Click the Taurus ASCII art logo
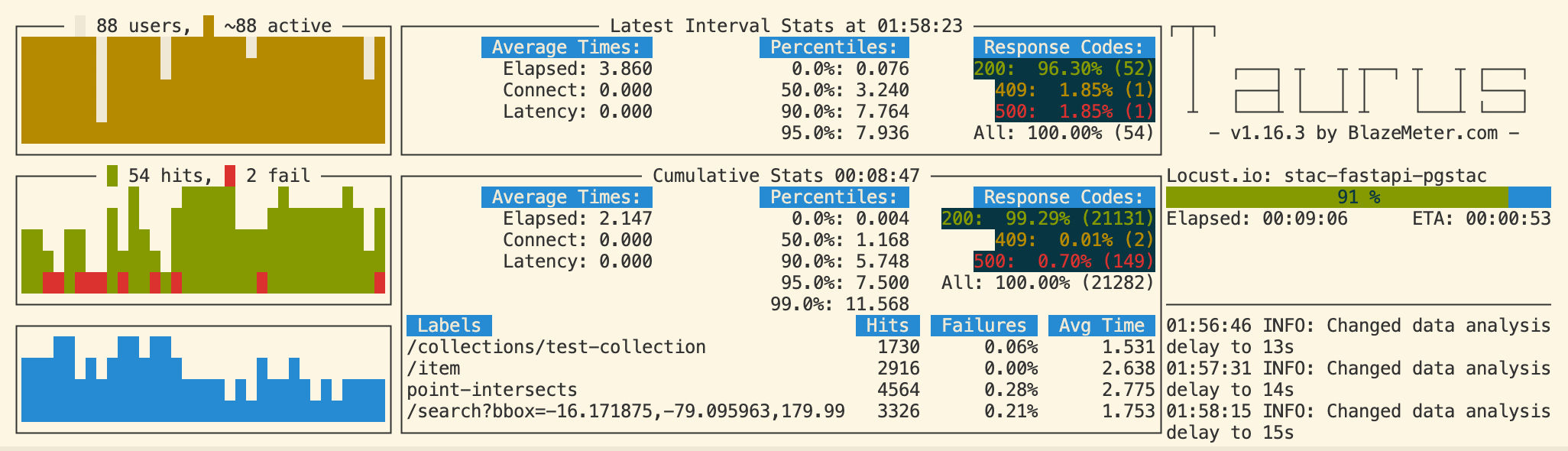This screenshot has width=1568, height=451. click(x=1348, y=71)
